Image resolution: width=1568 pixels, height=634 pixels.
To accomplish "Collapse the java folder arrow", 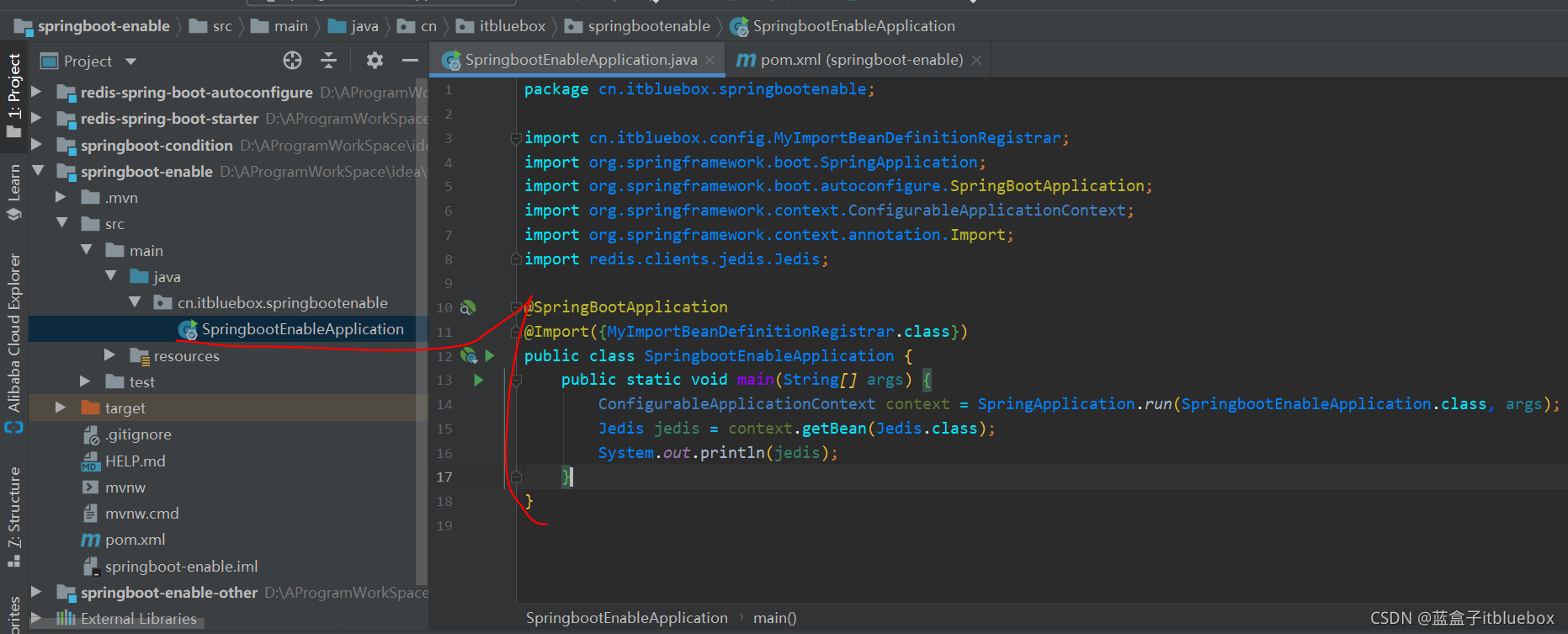I will [x=110, y=276].
